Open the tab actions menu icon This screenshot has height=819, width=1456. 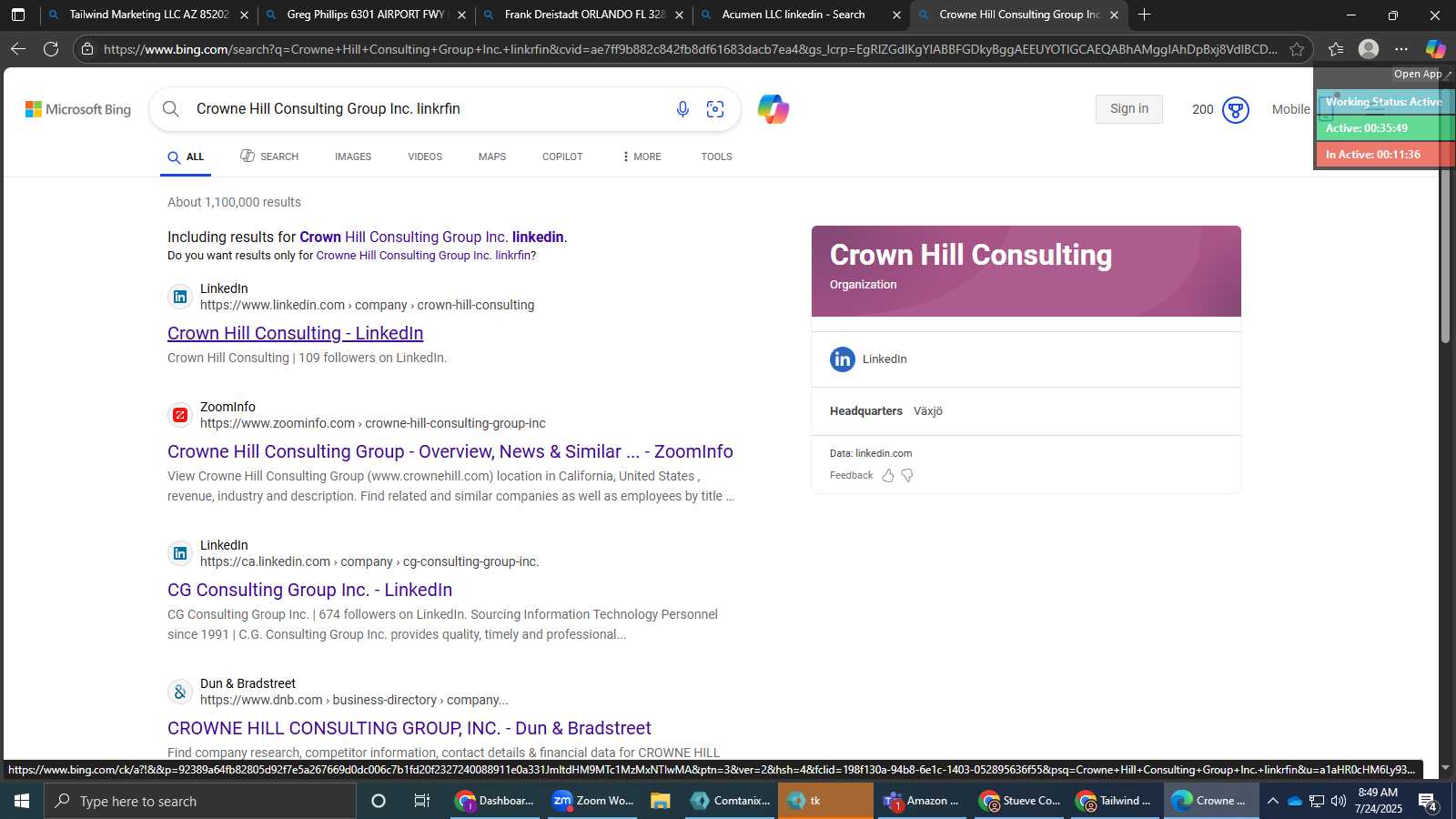coord(18,15)
